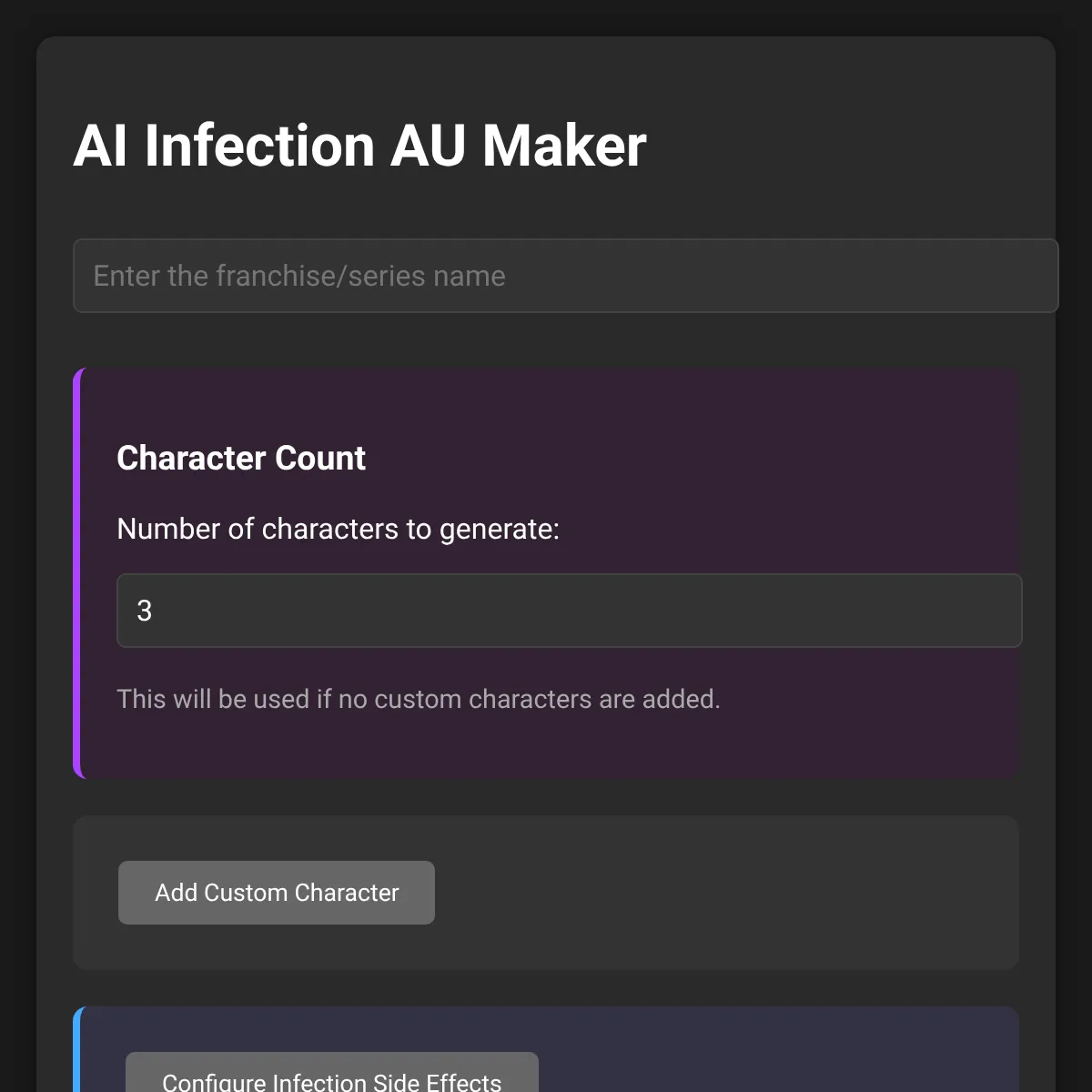Click the custom characters helper note text
The width and height of the screenshot is (1092, 1092).
pos(419,699)
